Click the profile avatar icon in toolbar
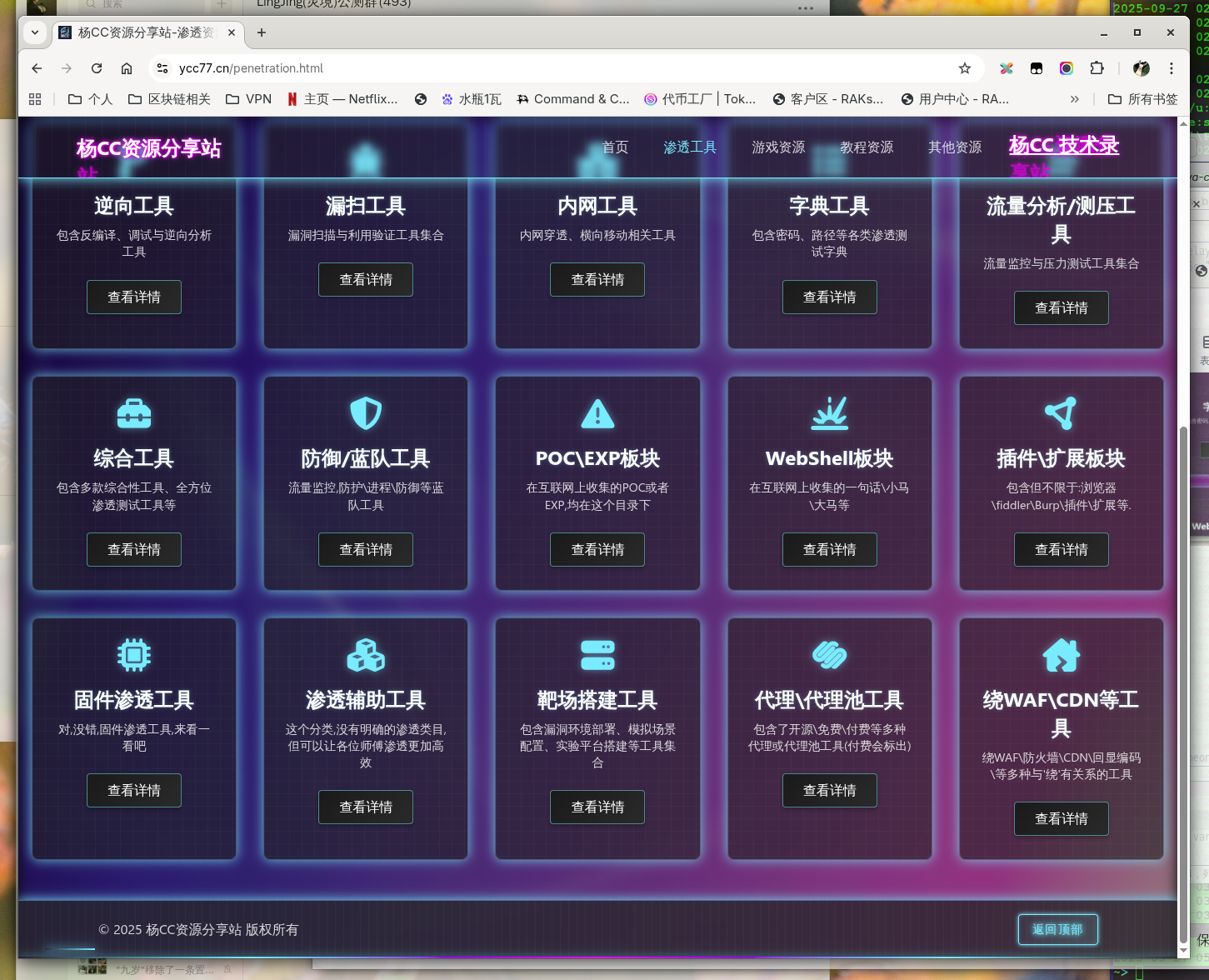The image size is (1209, 980). [1142, 68]
